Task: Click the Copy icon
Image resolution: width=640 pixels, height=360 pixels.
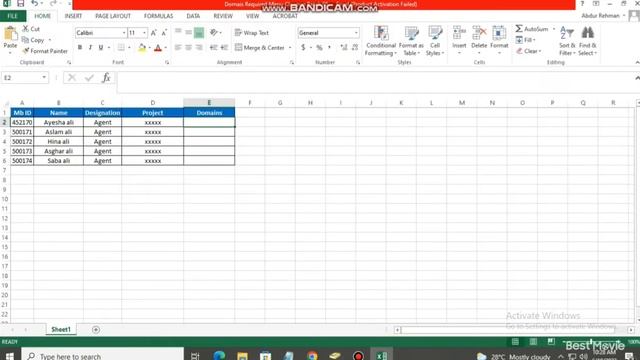Action: pyautogui.click(x=25, y=40)
